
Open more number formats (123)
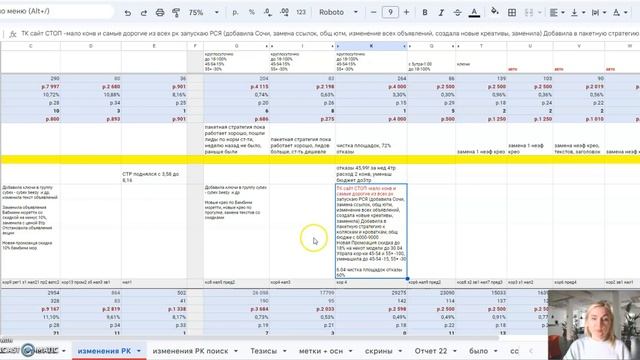click(301, 13)
